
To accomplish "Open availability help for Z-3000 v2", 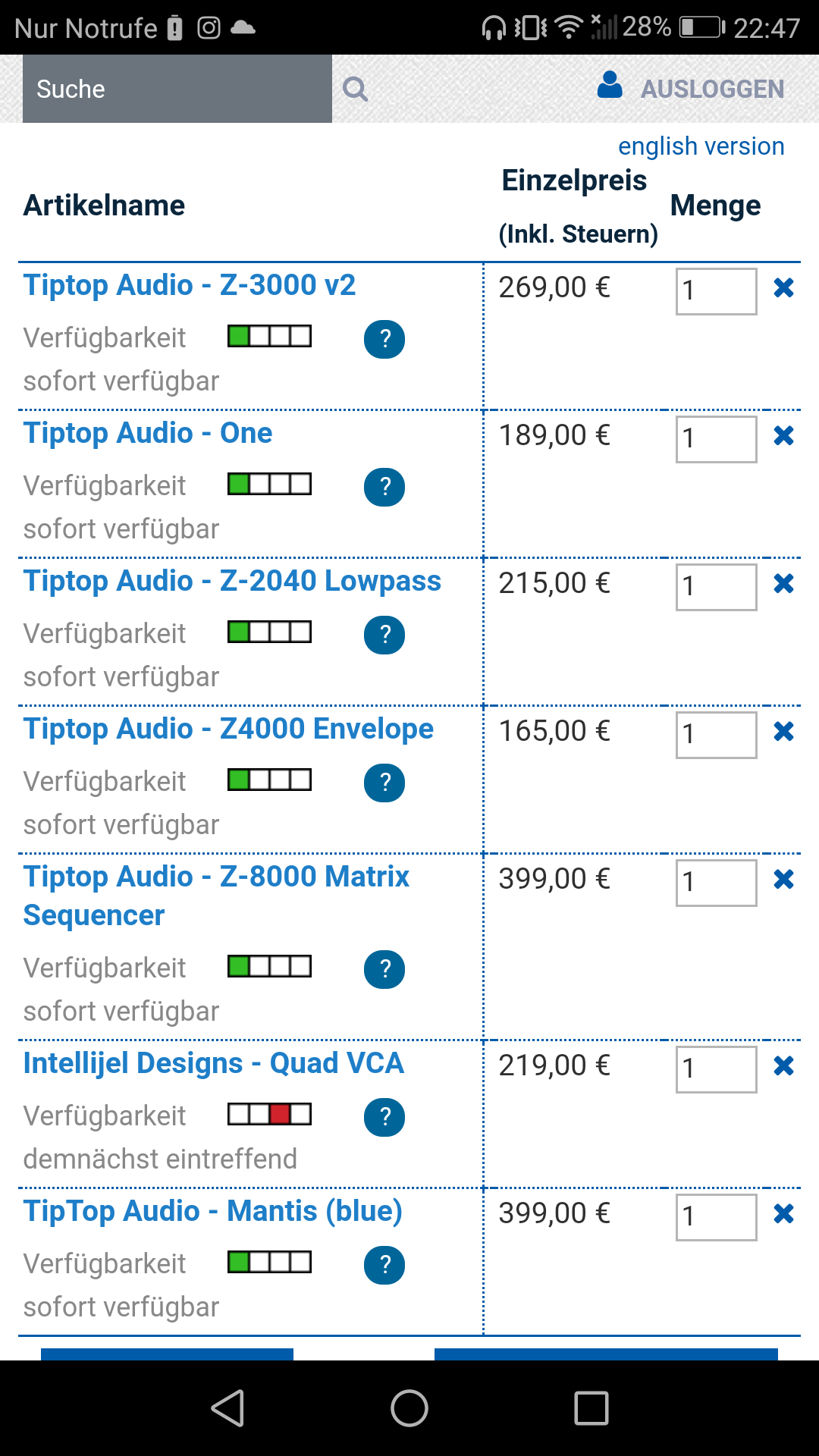I will [384, 339].
